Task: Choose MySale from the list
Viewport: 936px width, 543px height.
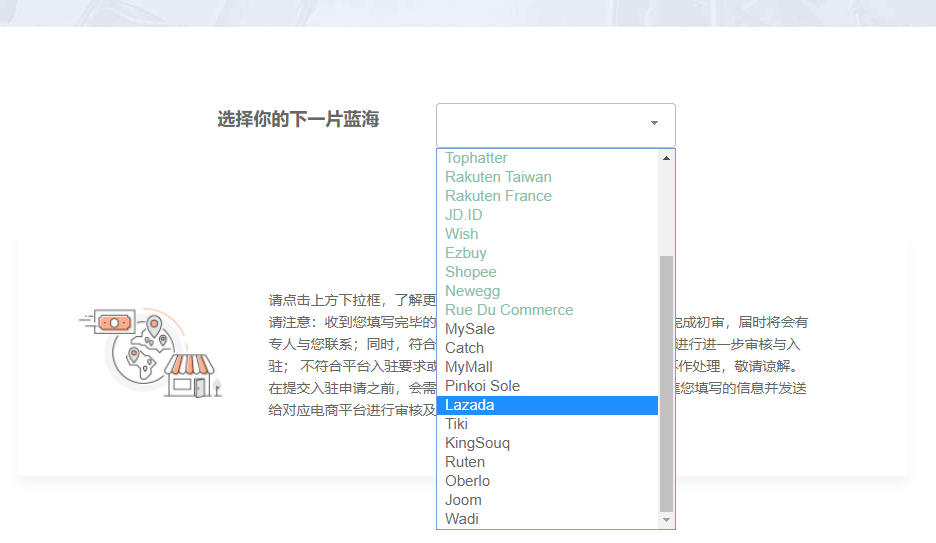Action: coord(547,329)
